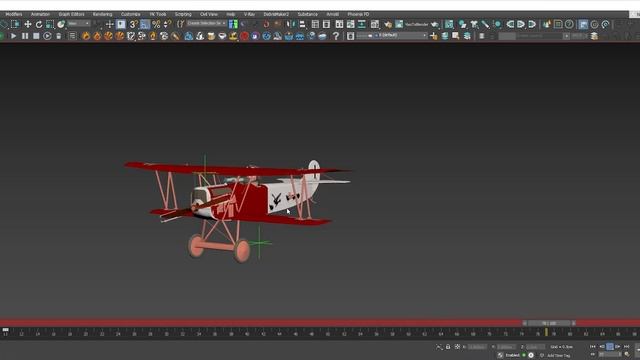This screenshot has height=360, width=640.
Task: Toggle the 3D Snaps button
Action: pyautogui.click(x=133, y=24)
